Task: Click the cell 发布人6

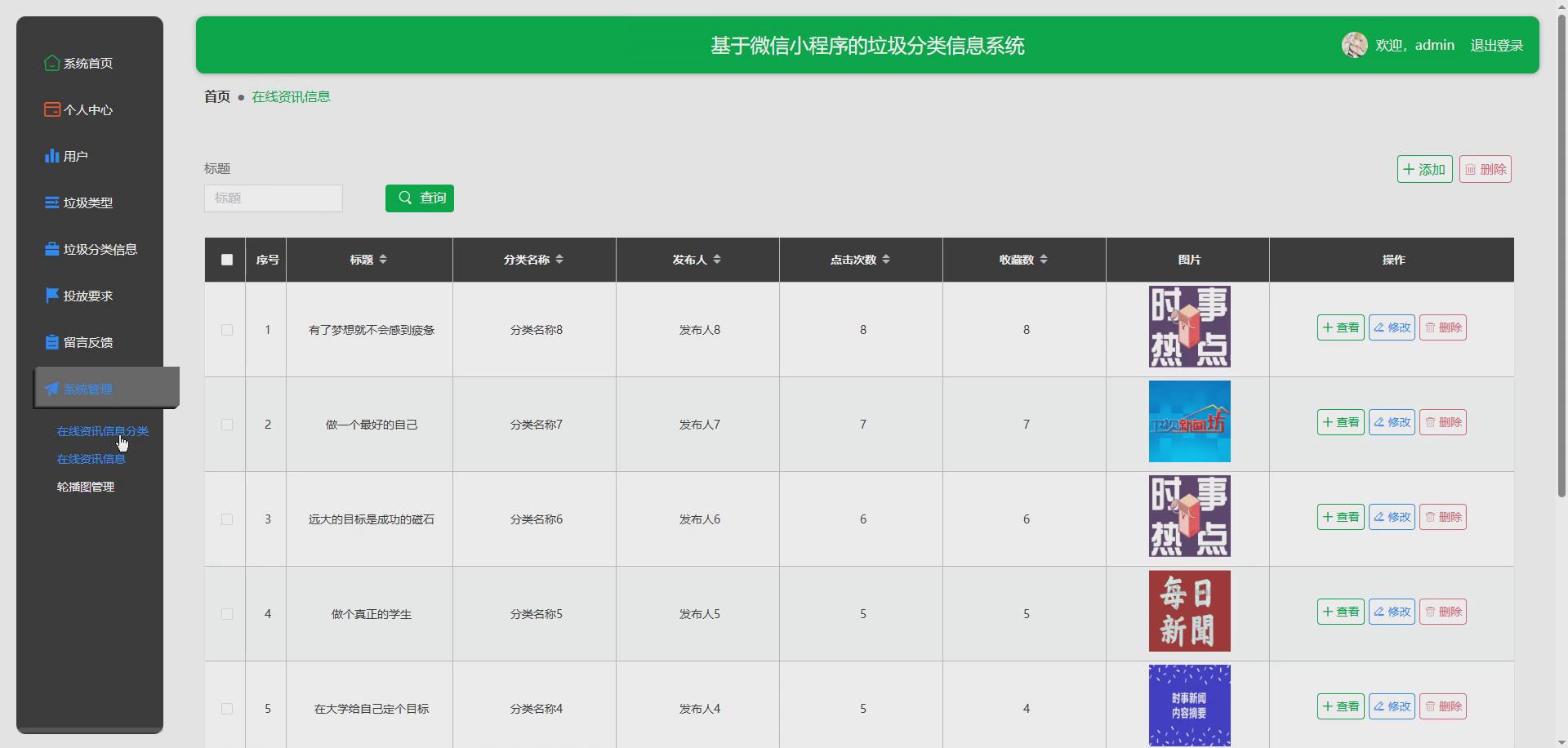Action: point(700,519)
